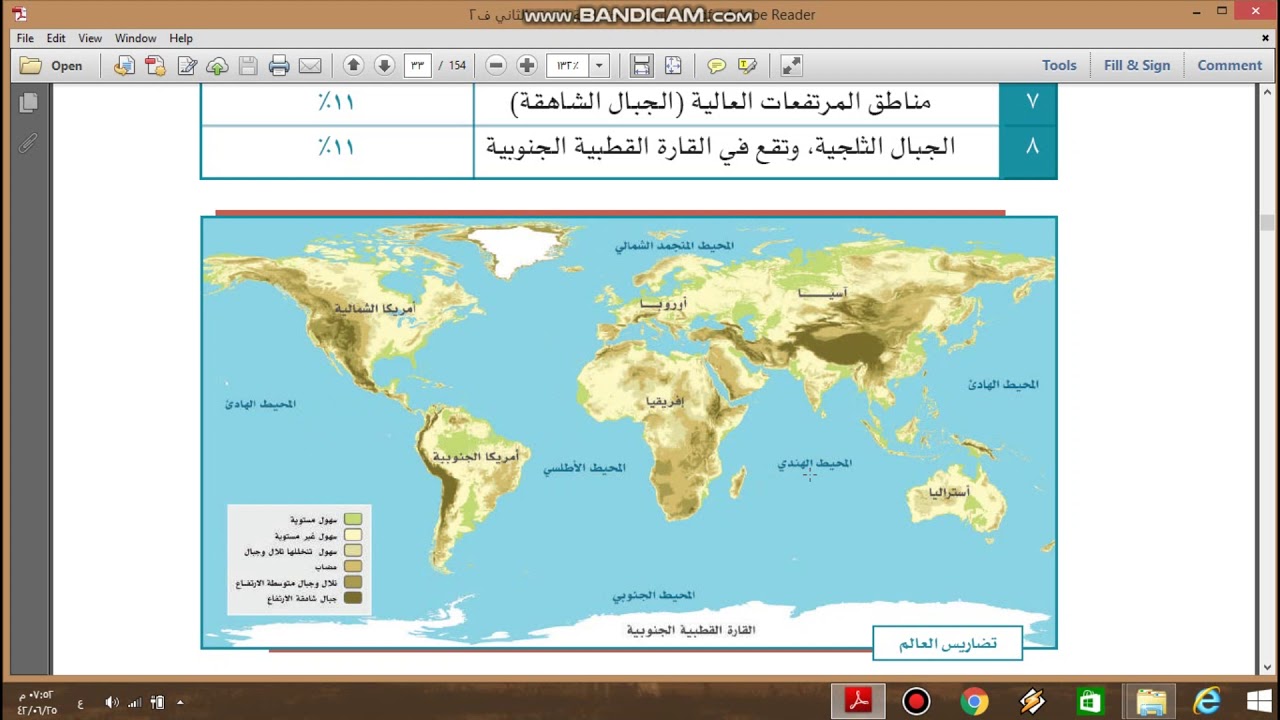Open the View menu
This screenshot has height=720, width=1280.
point(90,38)
